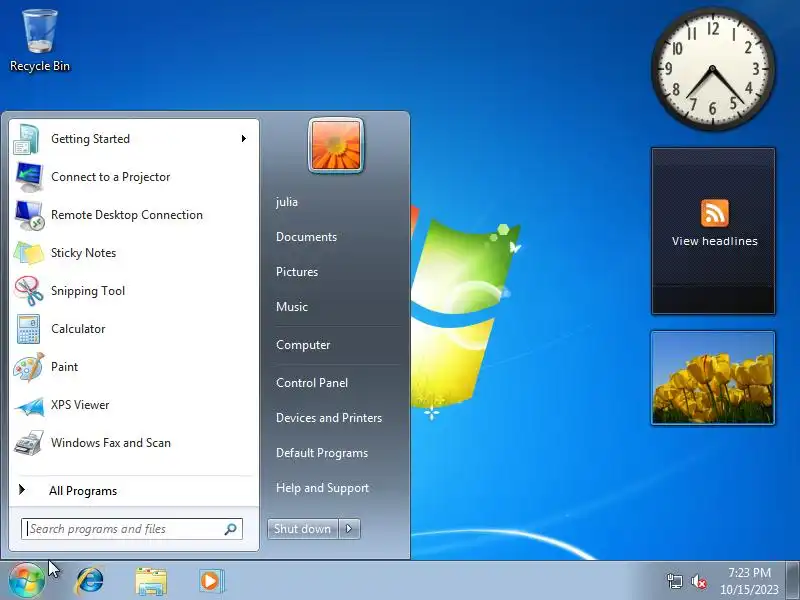Click the Windows Fax and Scan icon
This screenshot has width=800, height=600.
pyautogui.click(x=29, y=443)
